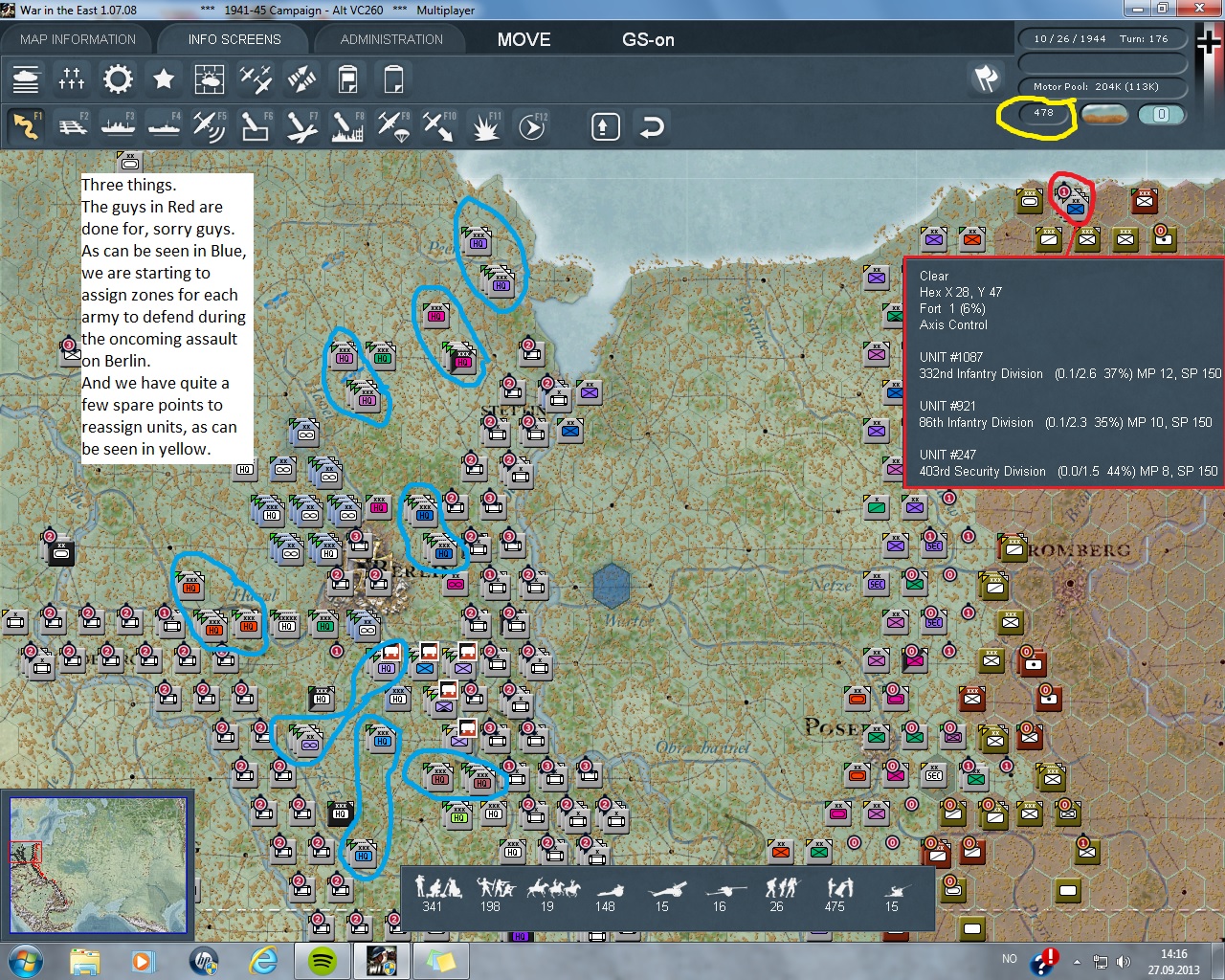This screenshot has height=980, width=1225.
Task: Select F9 air transport parachute mode
Action: click(x=393, y=126)
